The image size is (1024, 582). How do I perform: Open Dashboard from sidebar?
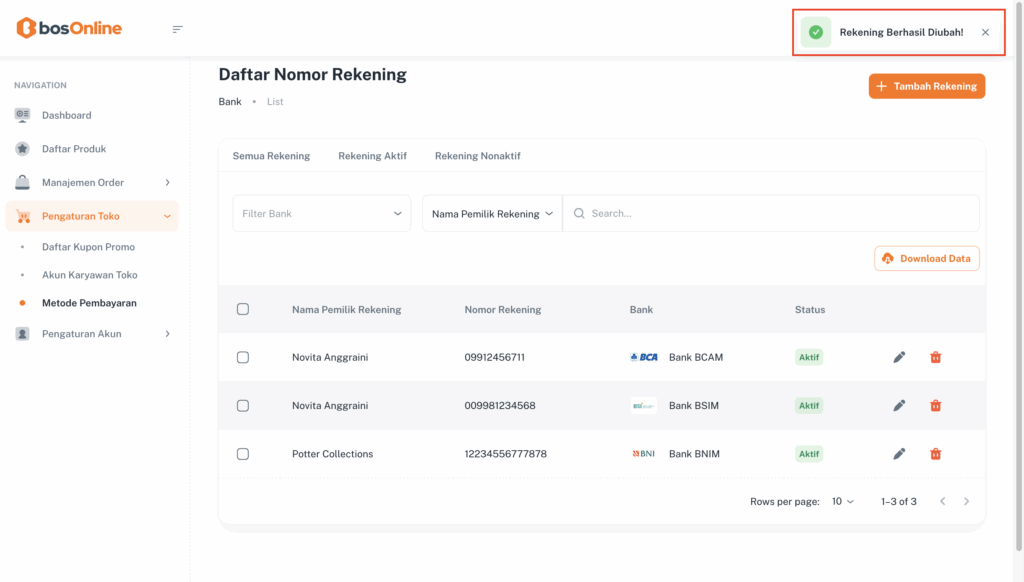(66, 115)
